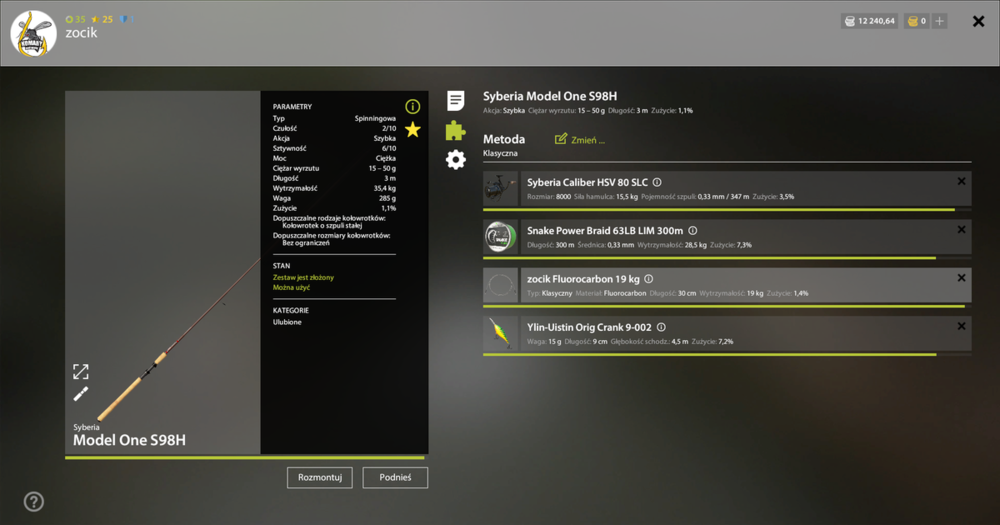The image size is (1000, 525).
Task: Open the gear settings tab
Action: click(x=455, y=159)
